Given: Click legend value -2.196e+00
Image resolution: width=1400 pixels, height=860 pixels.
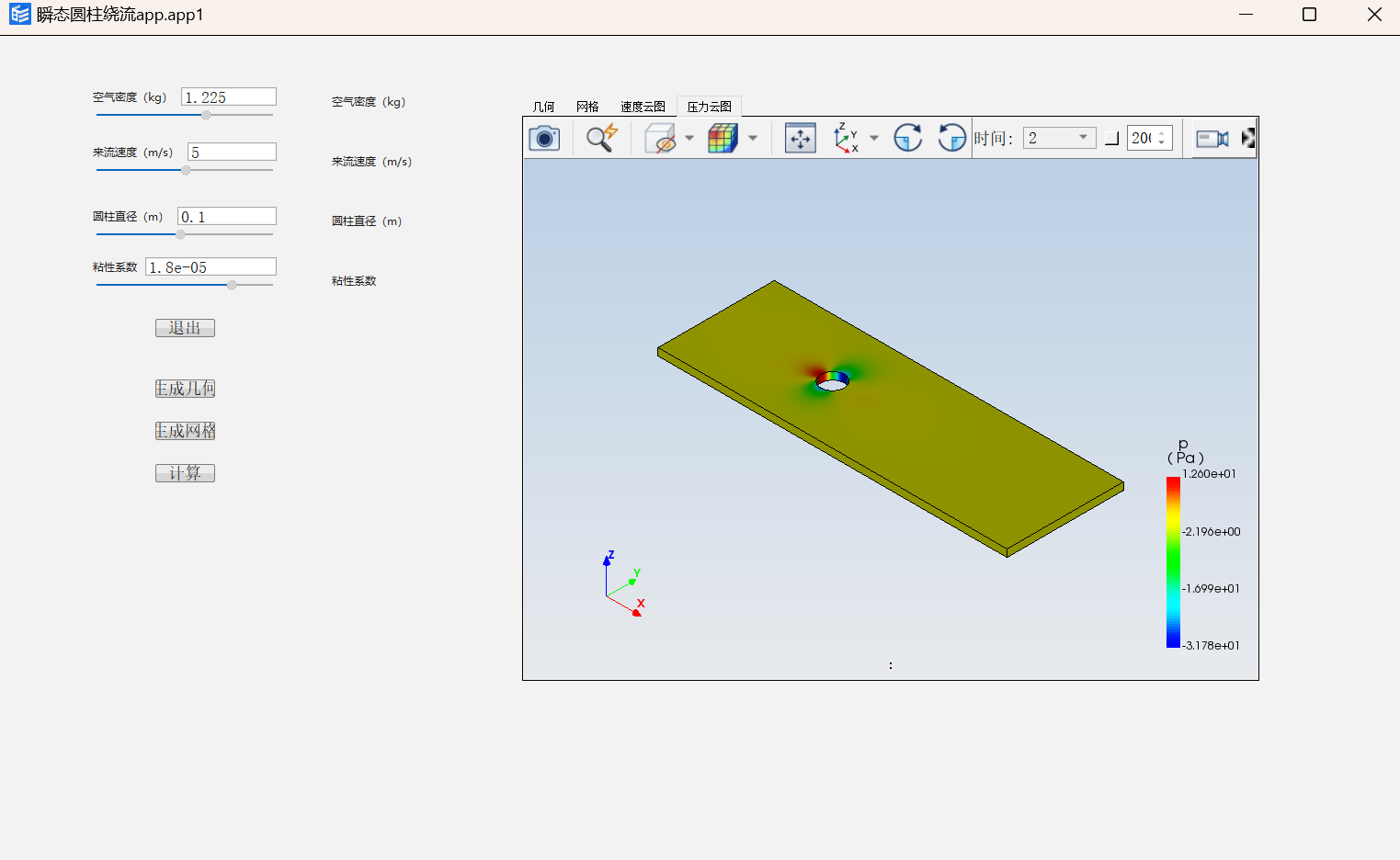Looking at the screenshot, I should pyautogui.click(x=1212, y=532).
